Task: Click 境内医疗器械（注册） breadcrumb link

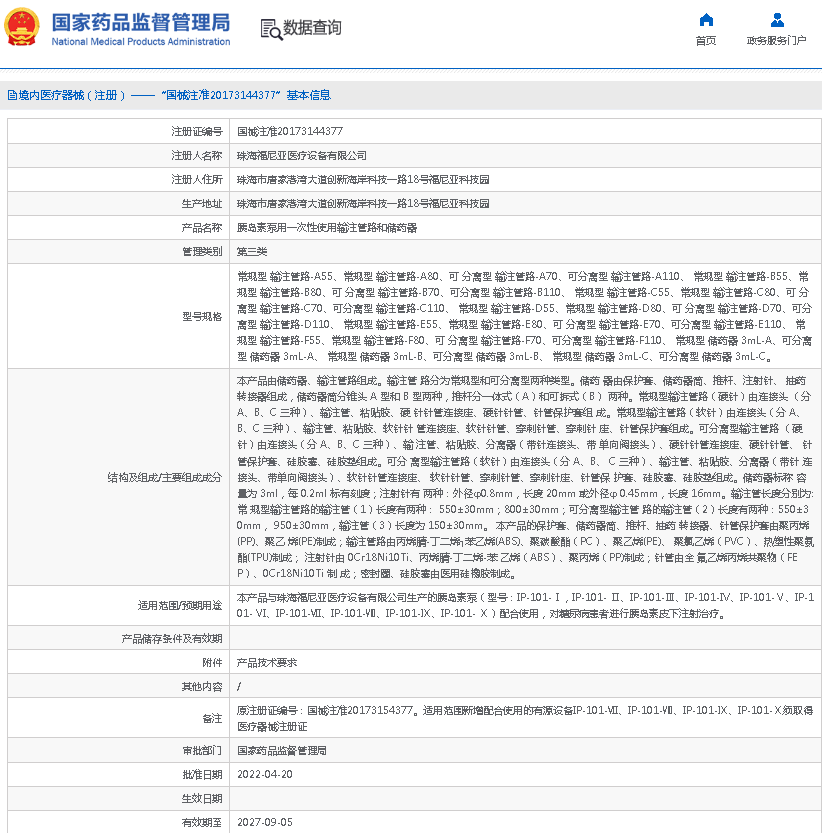Action: coord(72,95)
